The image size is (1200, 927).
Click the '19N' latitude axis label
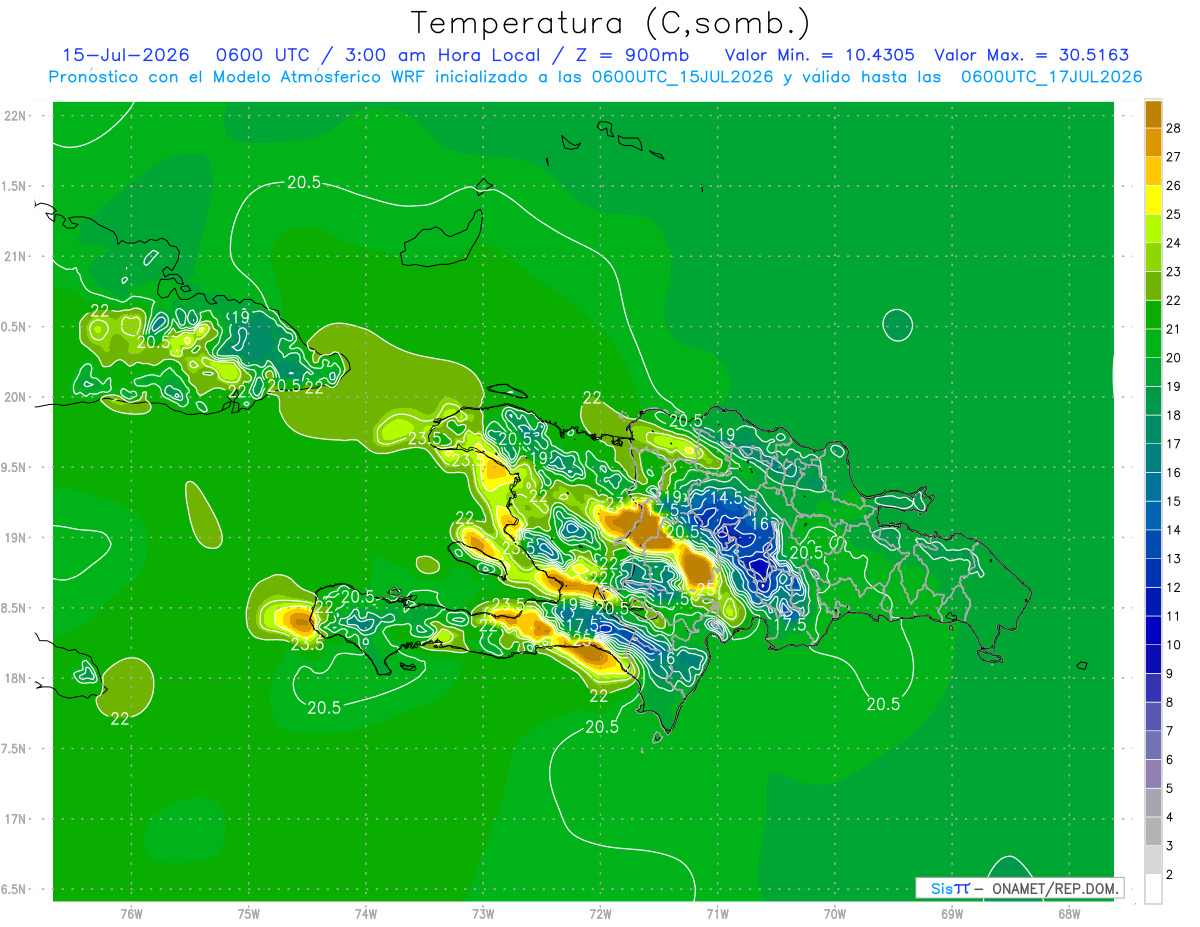pyautogui.click(x=14, y=538)
